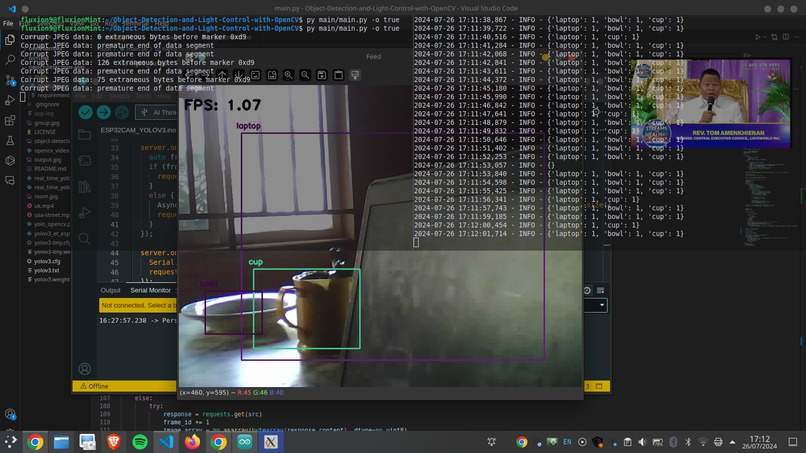Open the Arduino IDE Sketch menu
806x453 pixels.
[119, 96]
